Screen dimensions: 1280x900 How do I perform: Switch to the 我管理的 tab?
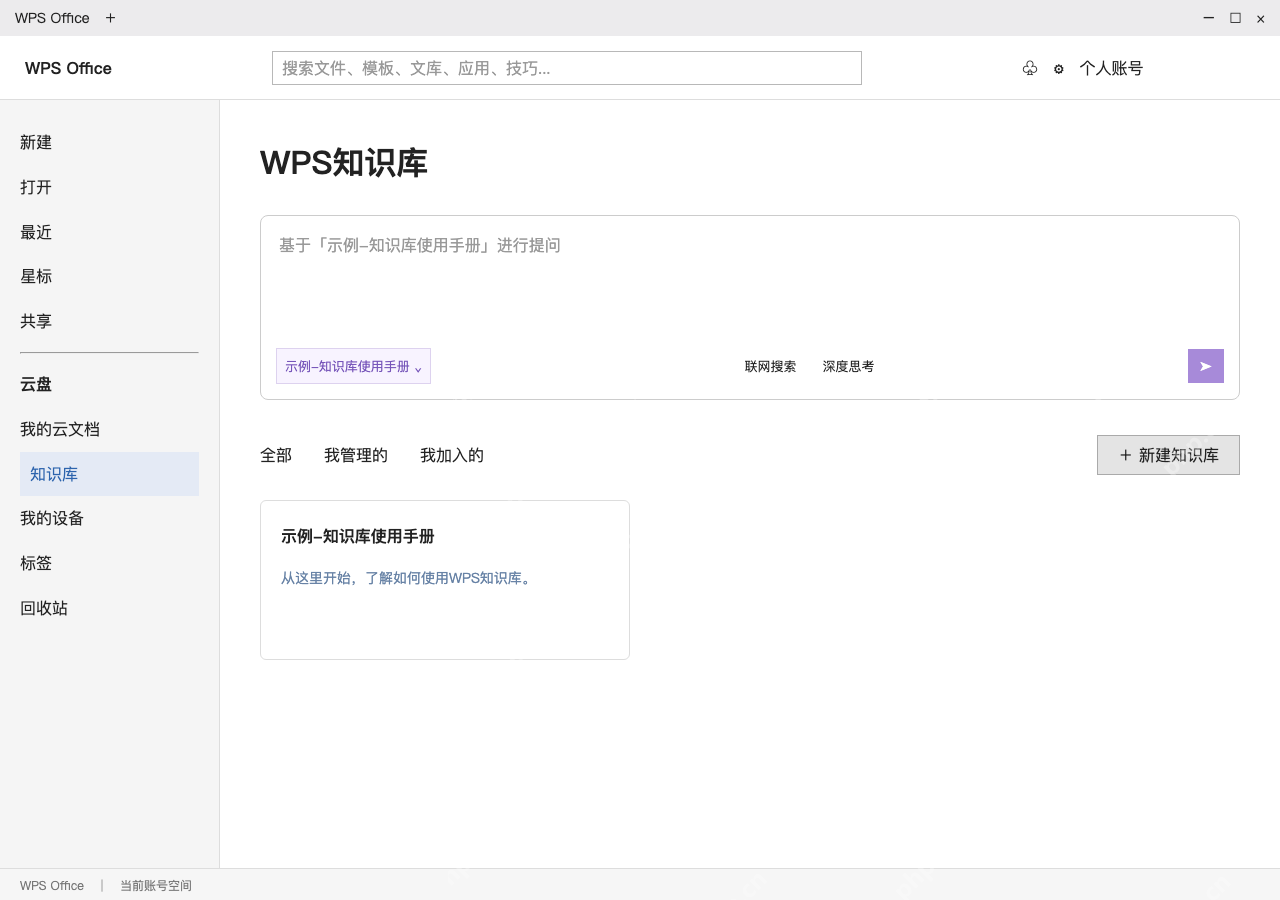[356, 455]
